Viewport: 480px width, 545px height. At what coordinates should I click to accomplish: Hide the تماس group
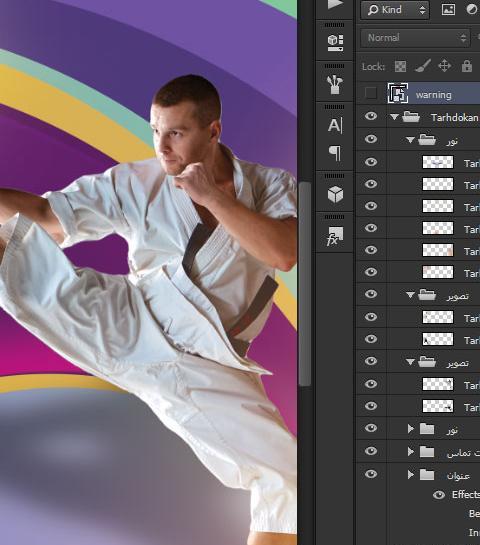(371, 451)
